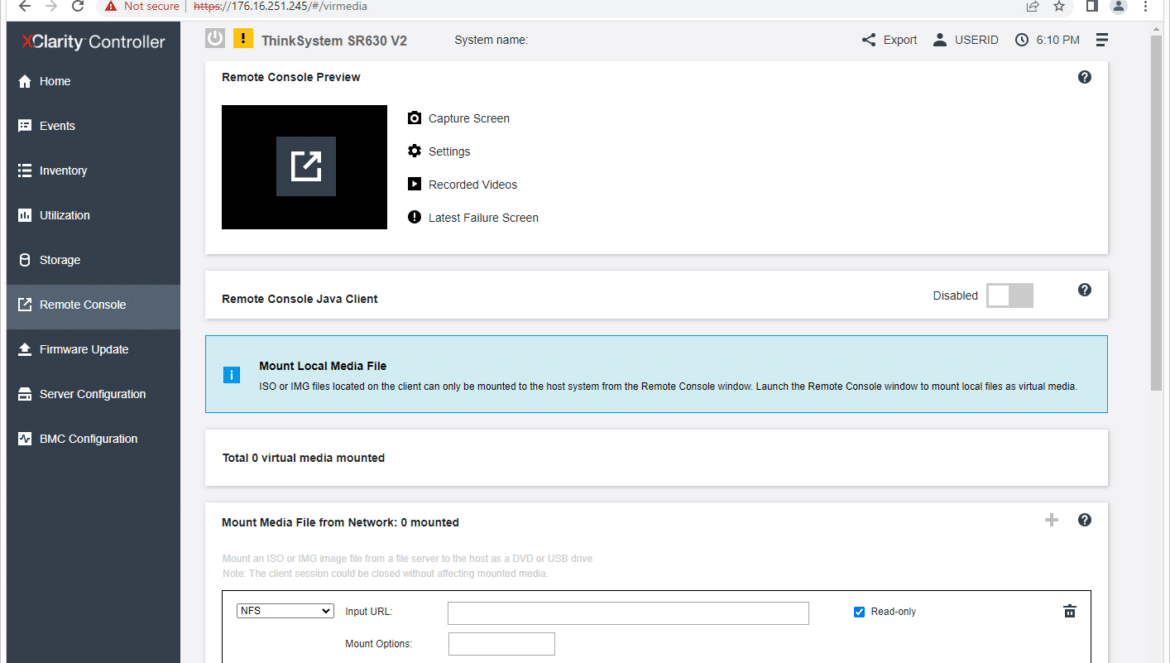Image resolution: width=1170 pixels, height=663 pixels.
Task: Launch remote console from preview thumbnail
Action: click(x=305, y=166)
